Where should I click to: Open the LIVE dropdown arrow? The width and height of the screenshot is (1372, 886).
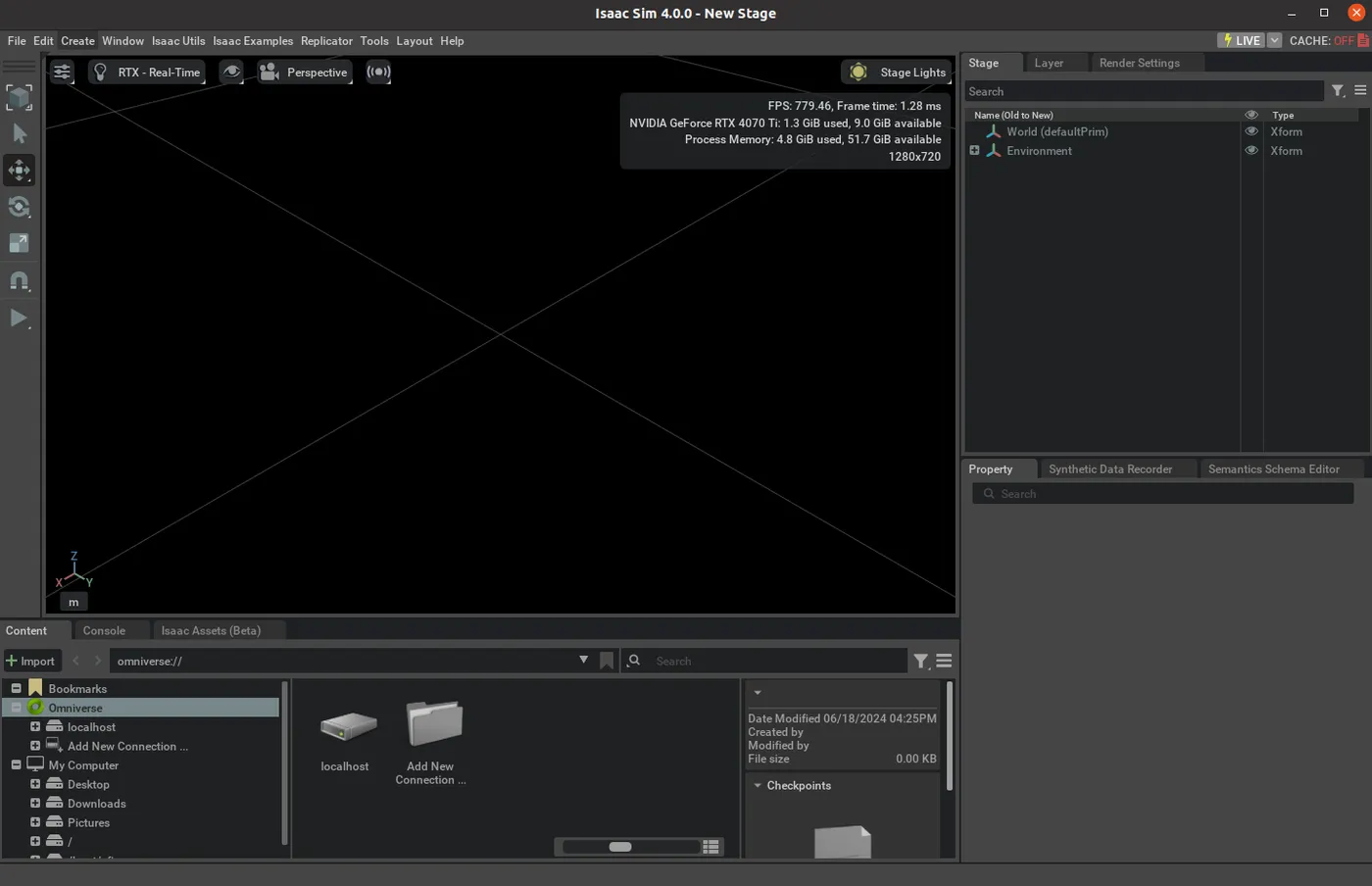pyautogui.click(x=1274, y=40)
